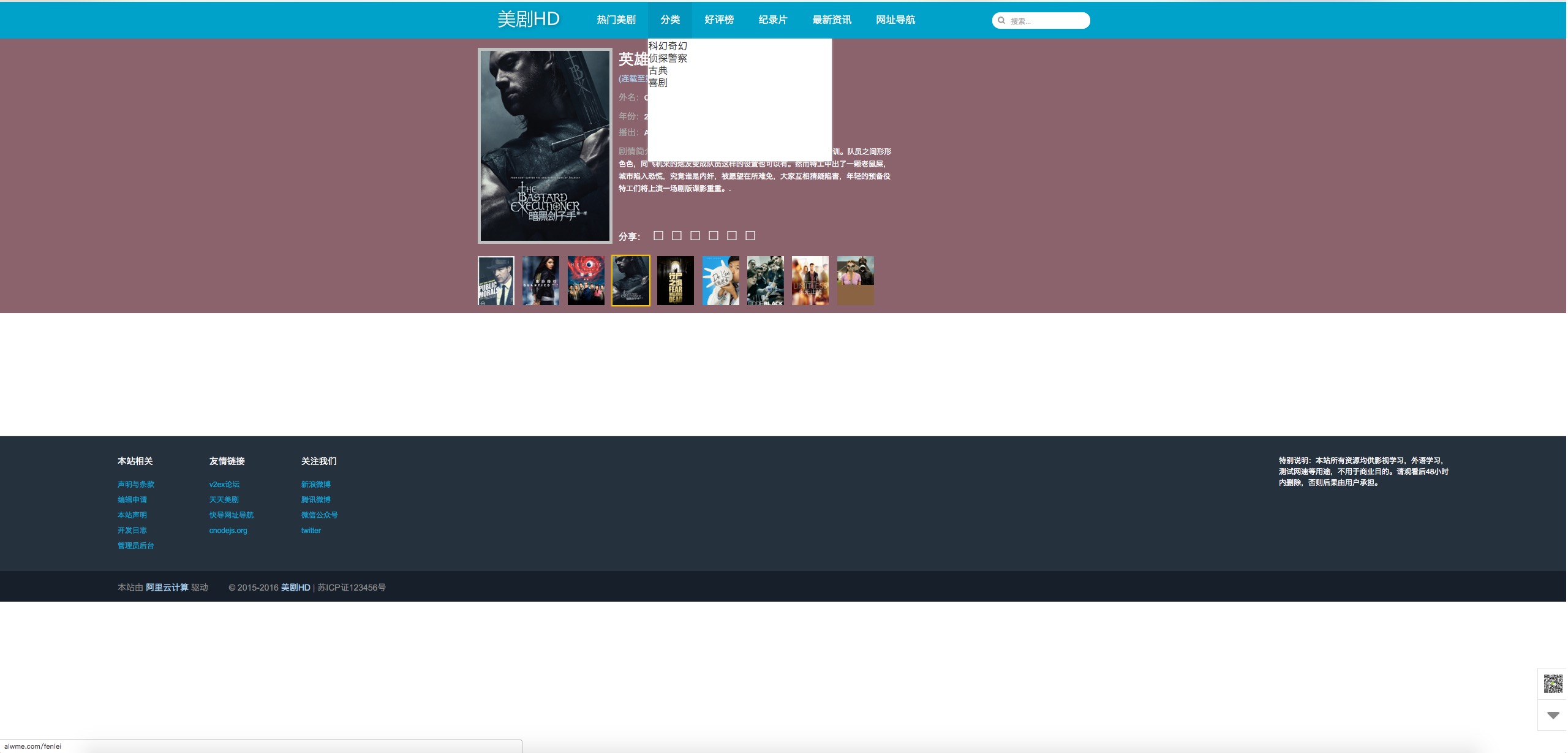1568x753 pixels.
Task: Open the 分类 navigation menu
Action: (x=669, y=20)
